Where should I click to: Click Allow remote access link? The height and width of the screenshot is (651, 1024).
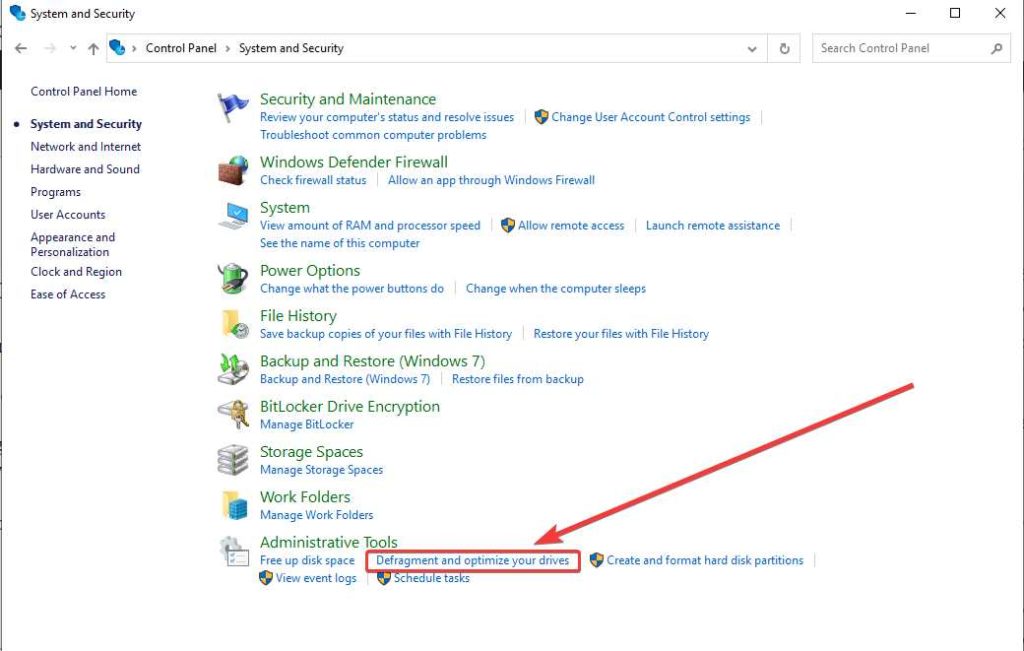pos(571,226)
